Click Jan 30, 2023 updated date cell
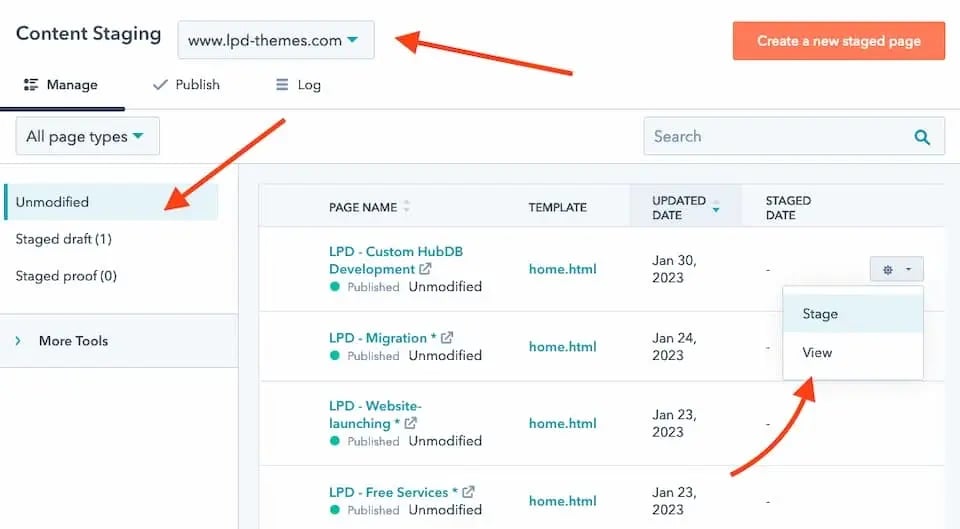Image resolution: width=960 pixels, height=529 pixels. [674, 269]
